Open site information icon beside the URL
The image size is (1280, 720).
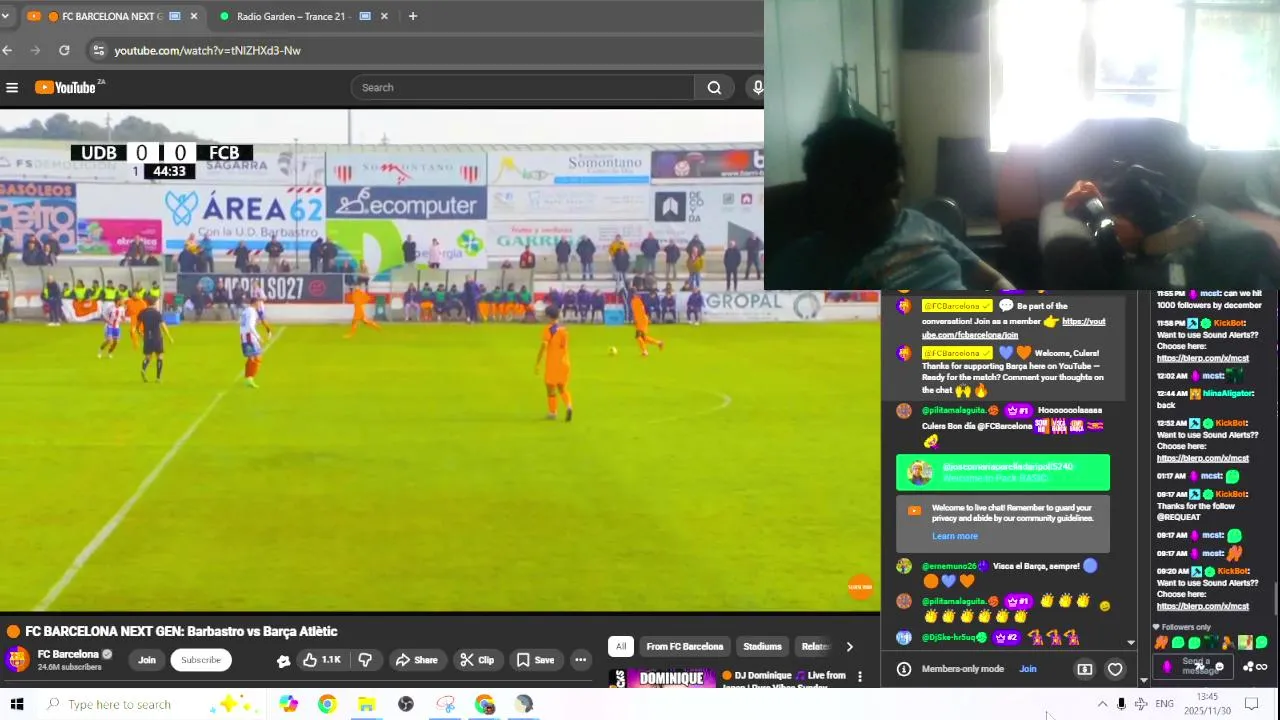tap(97, 50)
